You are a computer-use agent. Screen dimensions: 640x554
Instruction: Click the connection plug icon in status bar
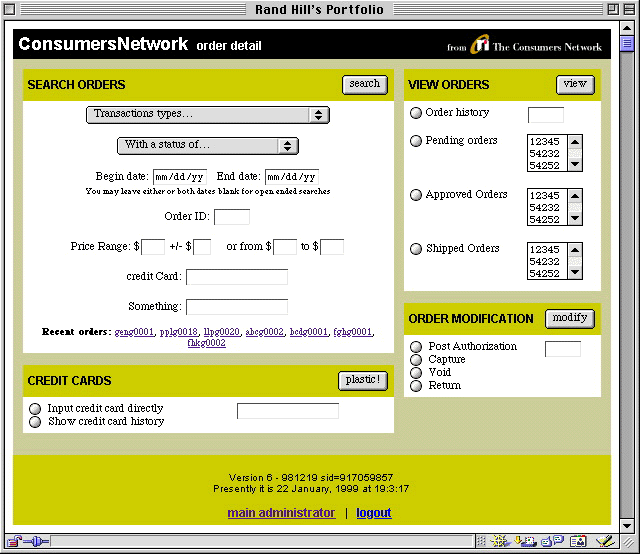[x=37, y=541]
